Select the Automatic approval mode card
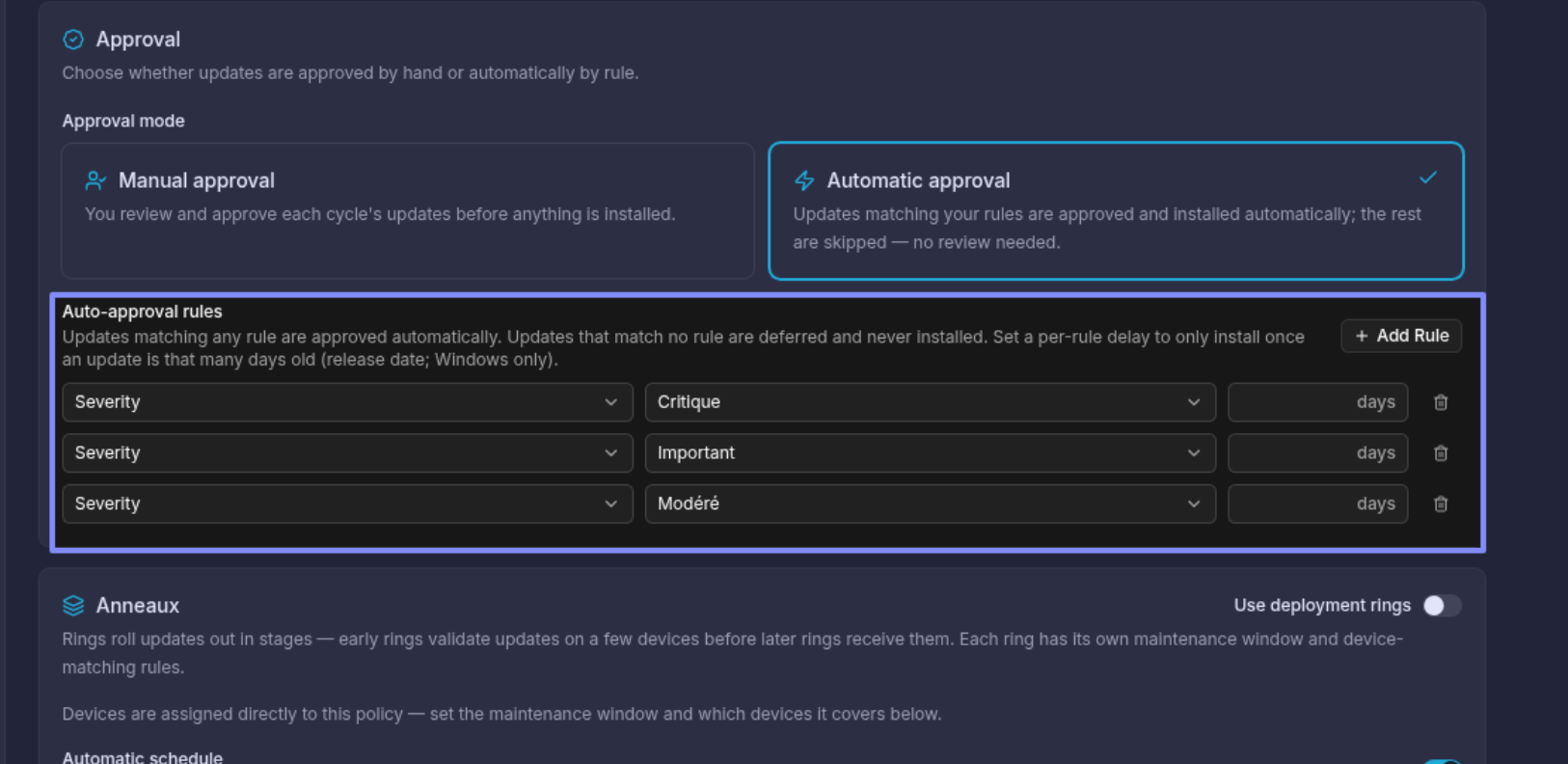This screenshot has width=1568, height=764. [x=1116, y=211]
